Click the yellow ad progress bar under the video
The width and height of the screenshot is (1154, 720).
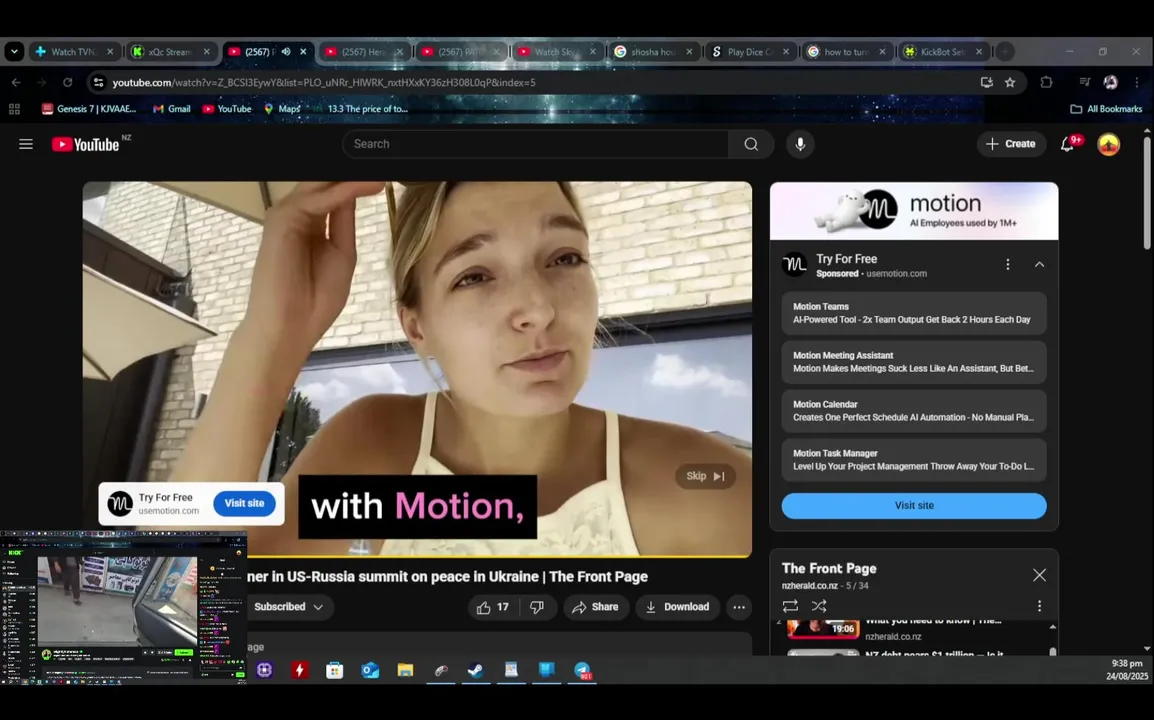pos(417,557)
